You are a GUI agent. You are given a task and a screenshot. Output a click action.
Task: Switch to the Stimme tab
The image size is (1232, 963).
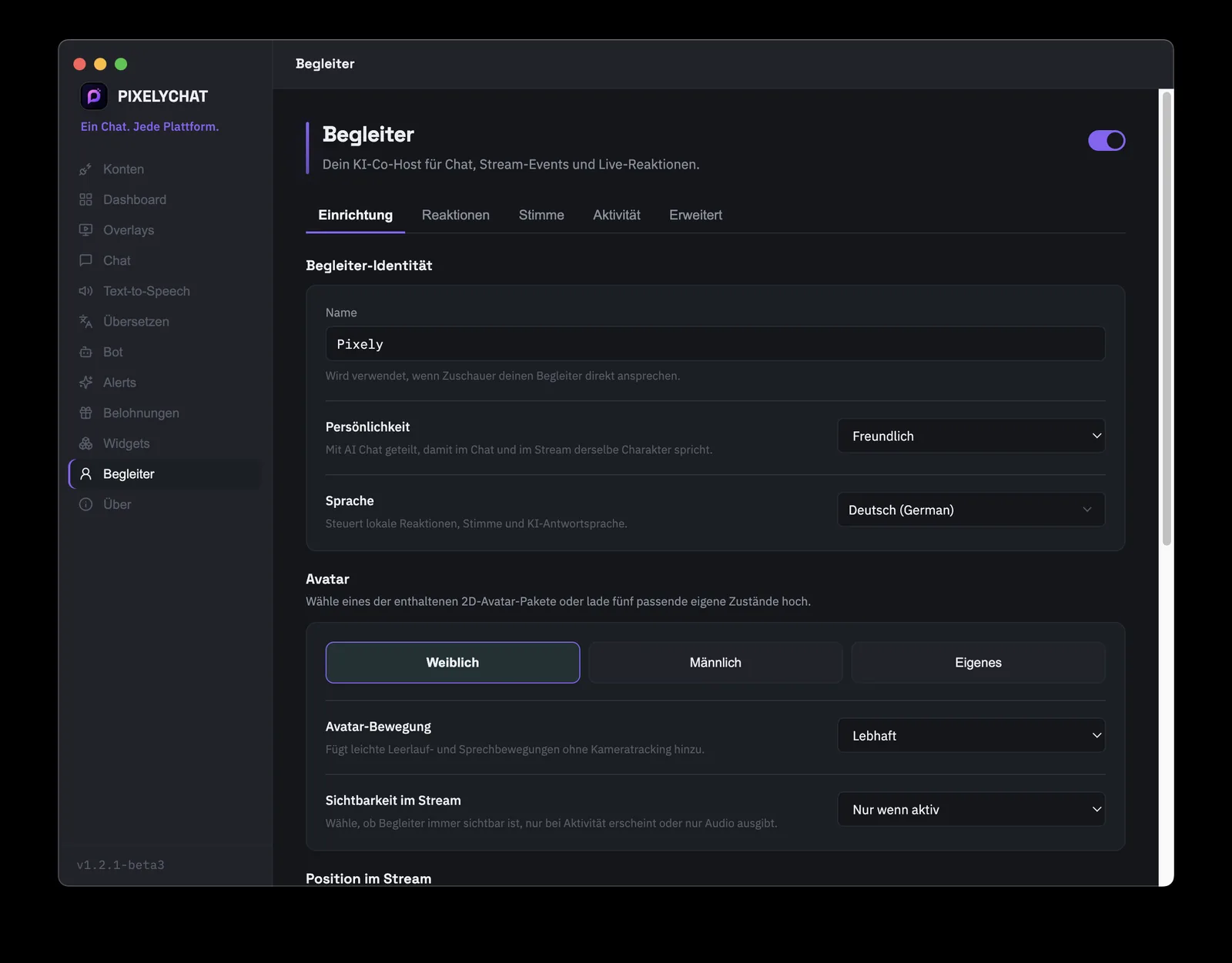[x=541, y=215]
